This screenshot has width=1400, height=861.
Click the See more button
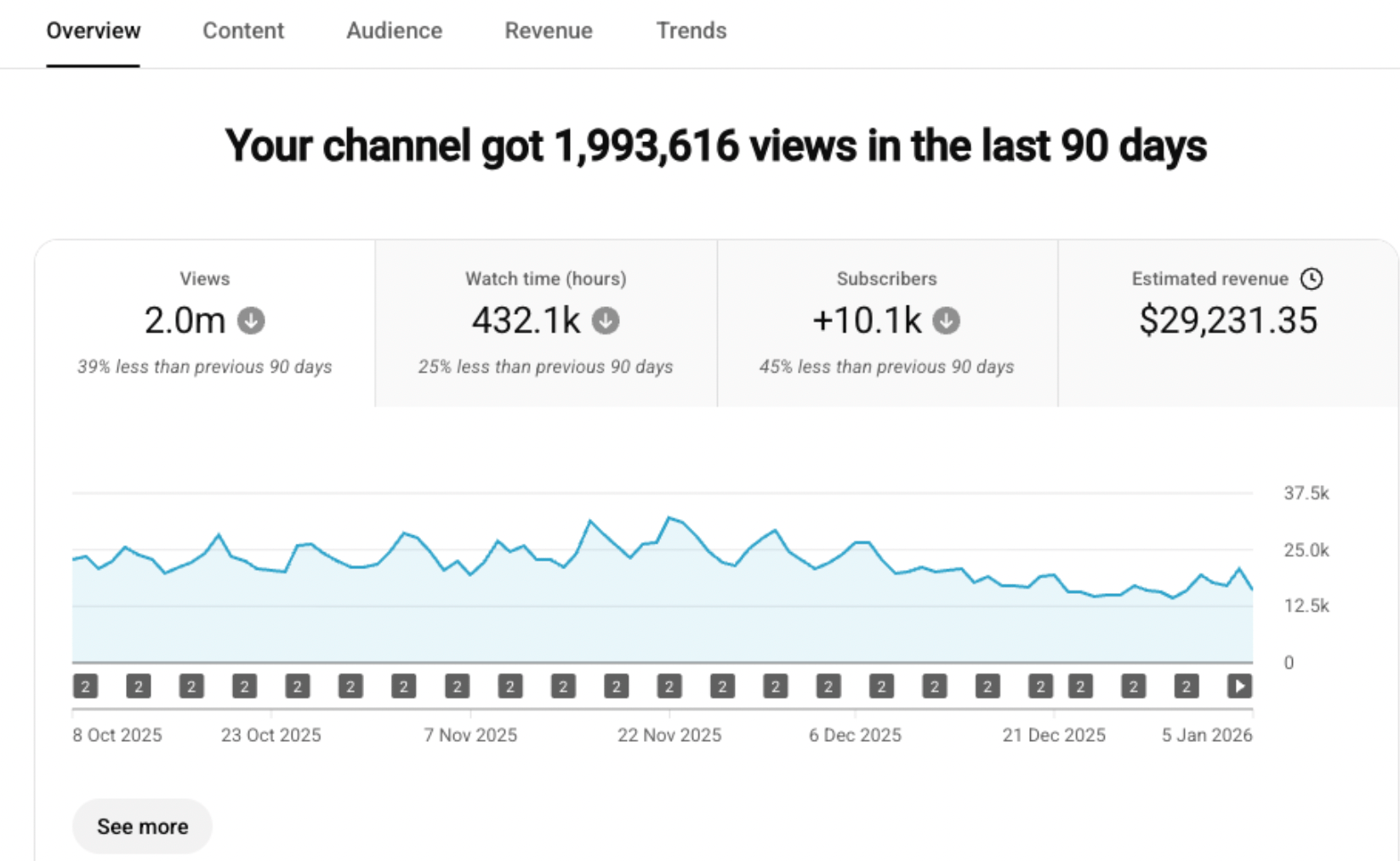(142, 826)
